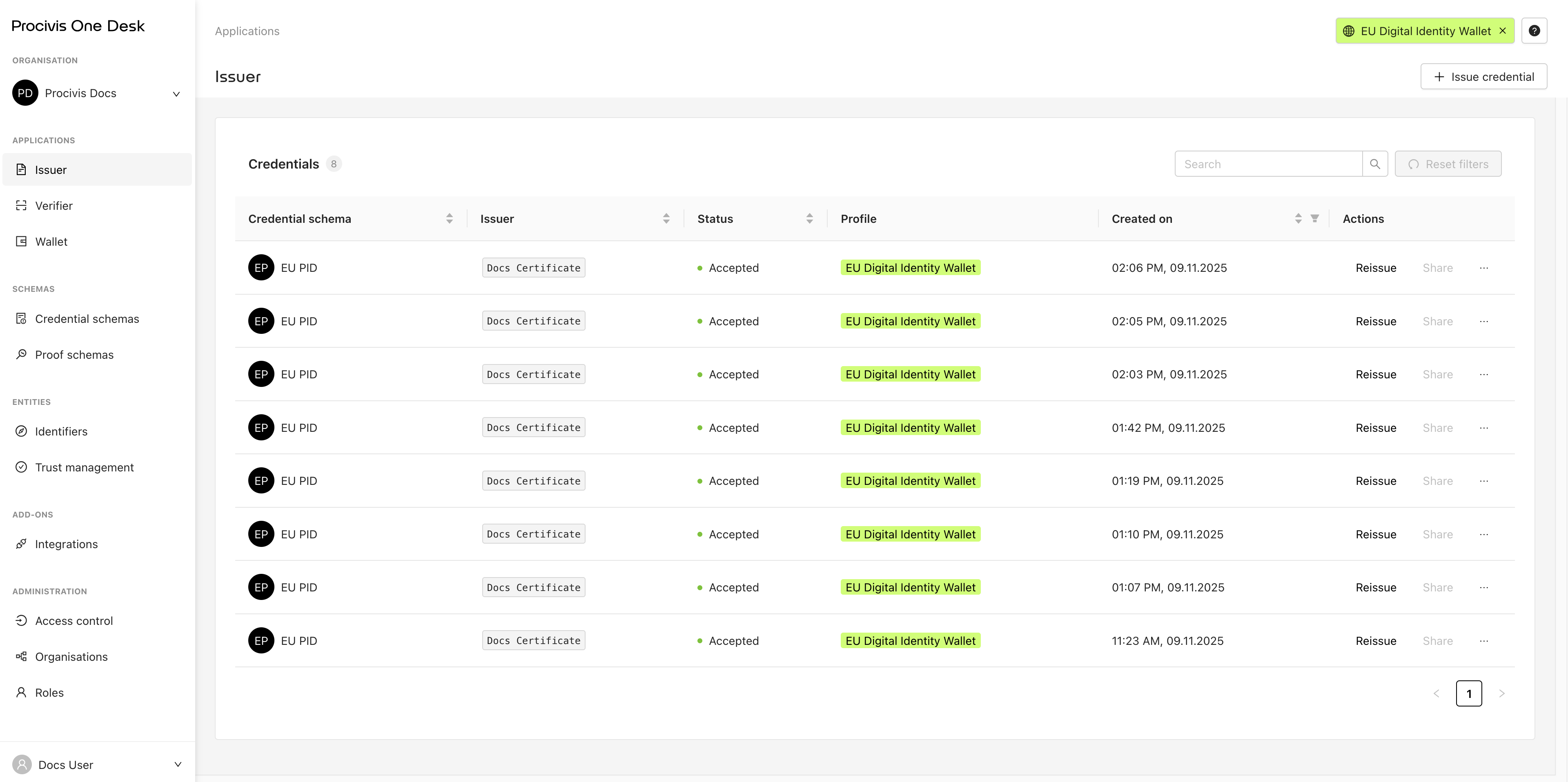
Task: Navigate to Applications breadcrumb
Action: tap(247, 31)
